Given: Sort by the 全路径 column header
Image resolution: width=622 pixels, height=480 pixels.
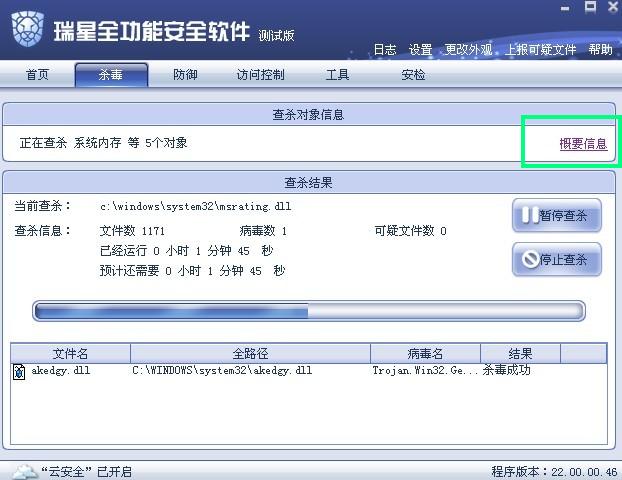Looking at the screenshot, I should (x=250, y=353).
